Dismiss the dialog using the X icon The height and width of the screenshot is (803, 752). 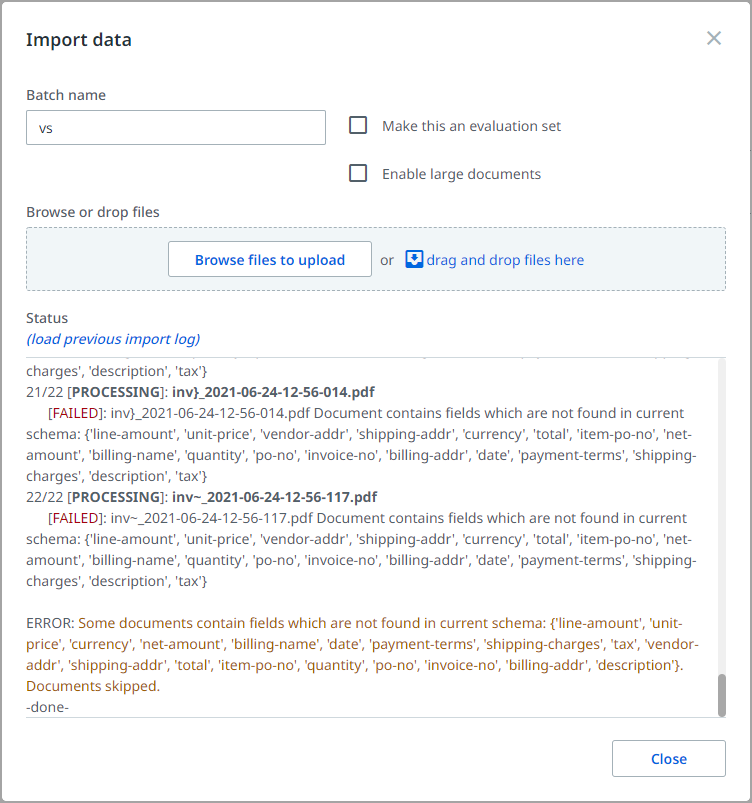714,38
